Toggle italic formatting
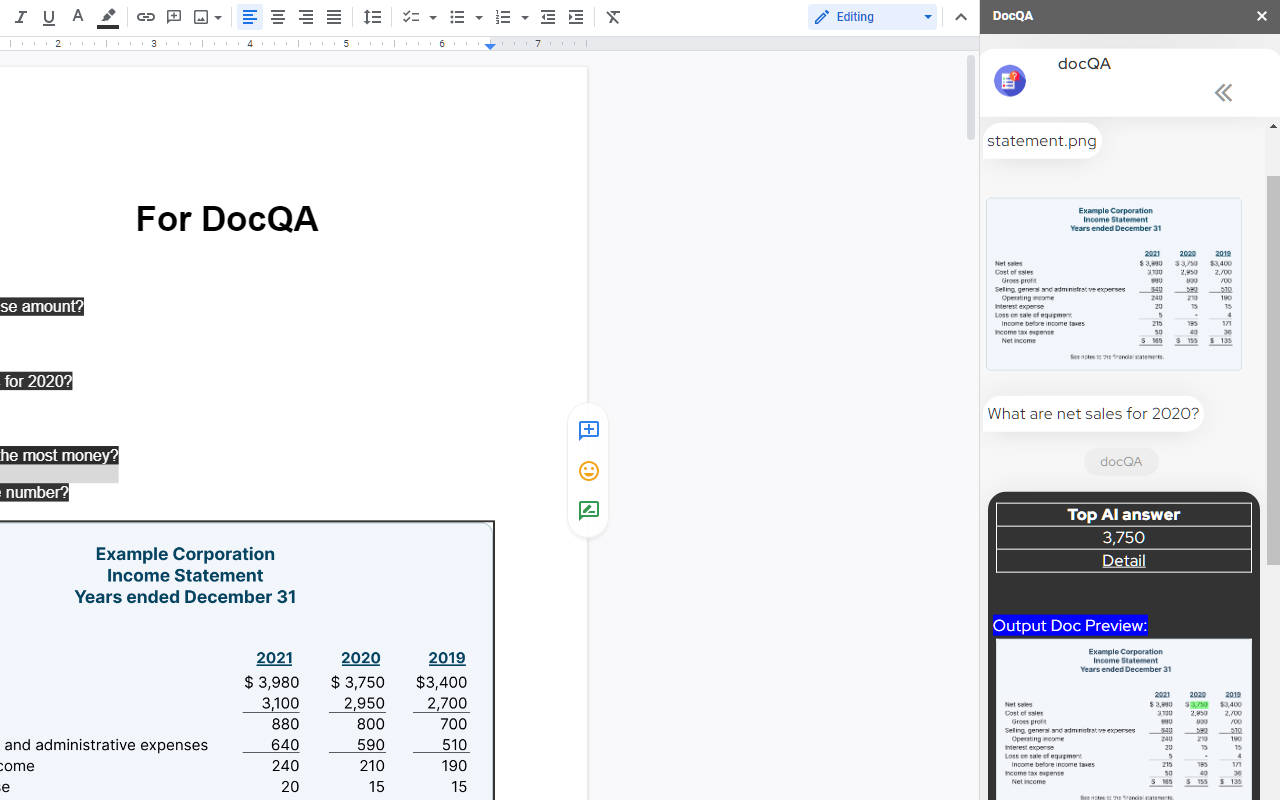The image size is (1280, 800). pyautogui.click(x=21, y=17)
